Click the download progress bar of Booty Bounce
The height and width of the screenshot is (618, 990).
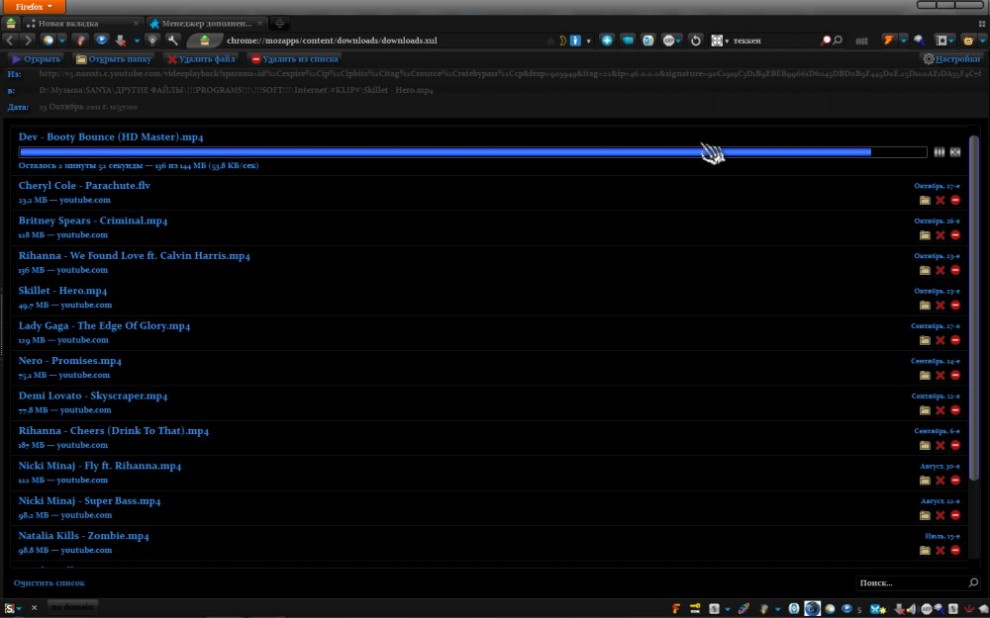coord(472,152)
